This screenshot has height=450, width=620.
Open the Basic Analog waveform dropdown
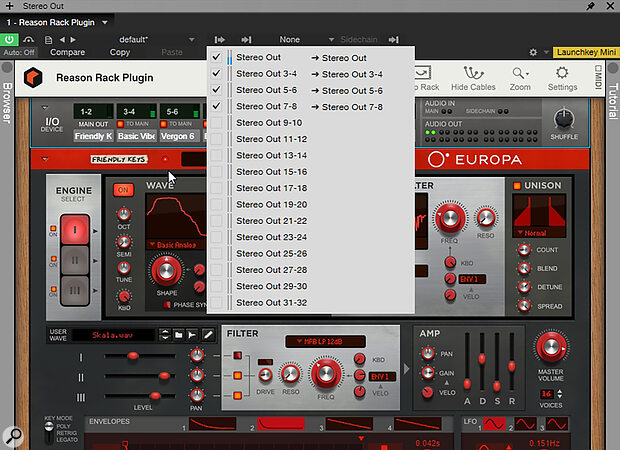point(176,245)
